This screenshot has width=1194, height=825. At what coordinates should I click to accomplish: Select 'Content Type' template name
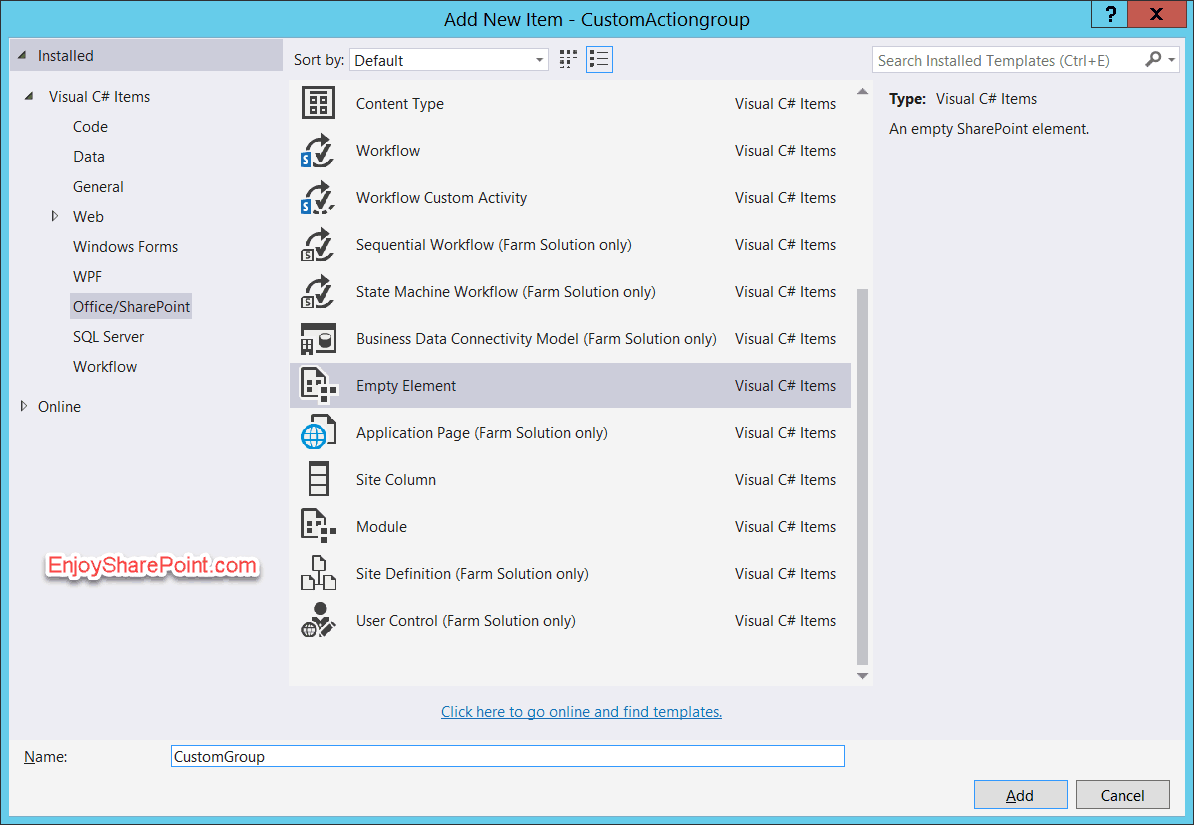pos(400,104)
